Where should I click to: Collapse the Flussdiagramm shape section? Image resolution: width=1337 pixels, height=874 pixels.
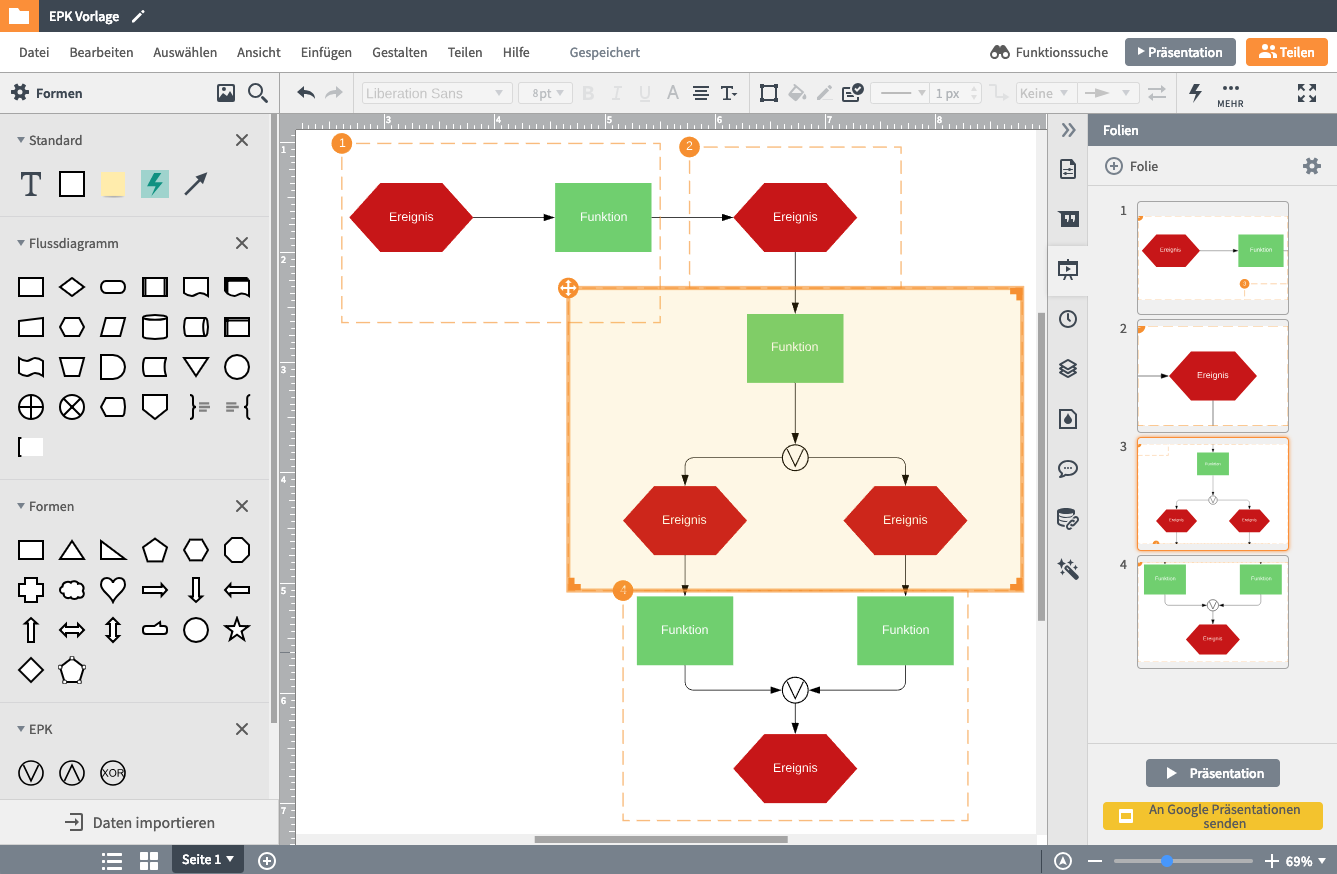pyautogui.click(x=21, y=243)
